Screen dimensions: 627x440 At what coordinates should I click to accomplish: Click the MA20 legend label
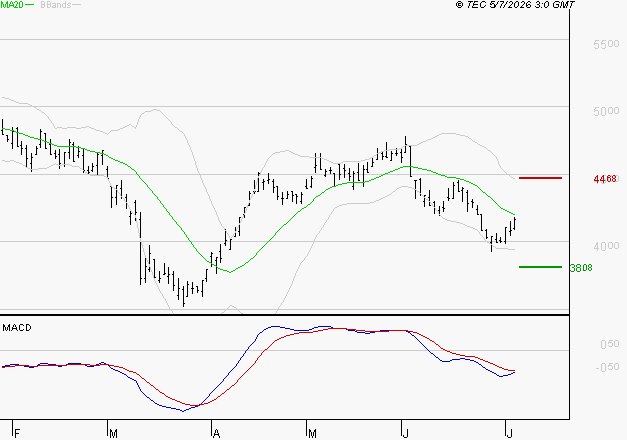pyautogui.click(x=12, y=5)
